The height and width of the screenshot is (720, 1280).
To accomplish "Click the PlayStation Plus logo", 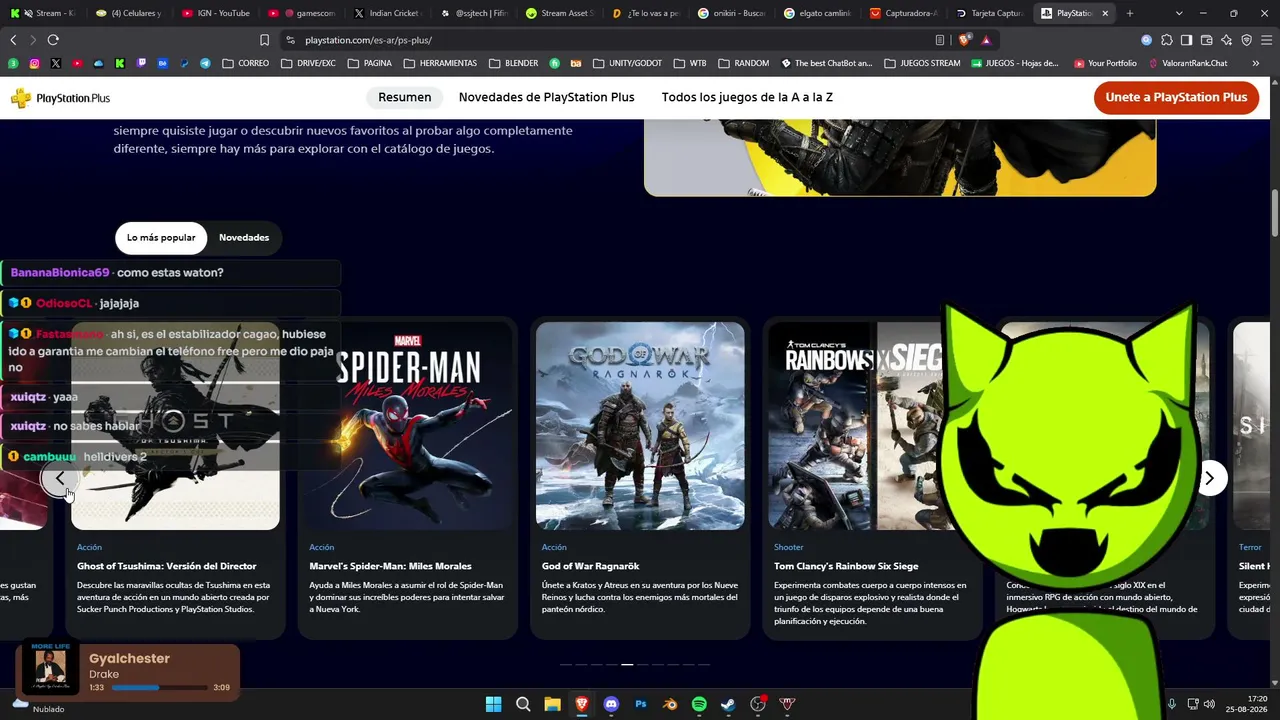I will pyautogui.click(x=60, y=98).
